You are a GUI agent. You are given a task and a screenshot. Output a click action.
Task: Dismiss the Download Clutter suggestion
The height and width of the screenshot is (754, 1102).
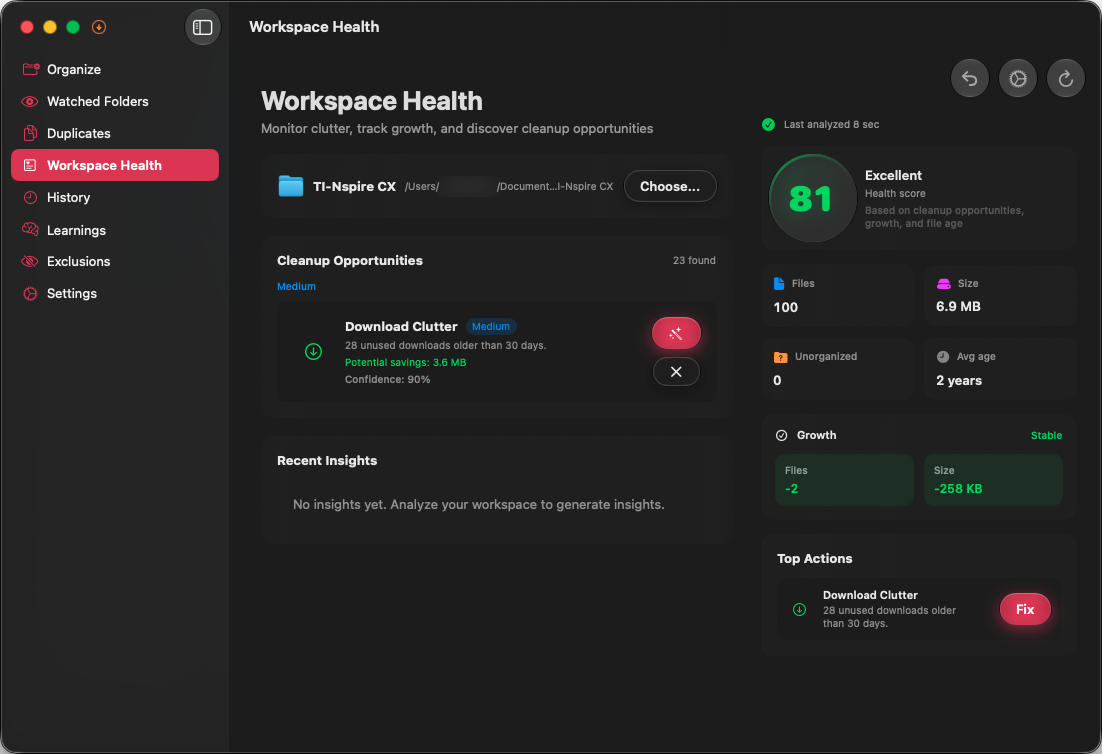click(676, 372)
